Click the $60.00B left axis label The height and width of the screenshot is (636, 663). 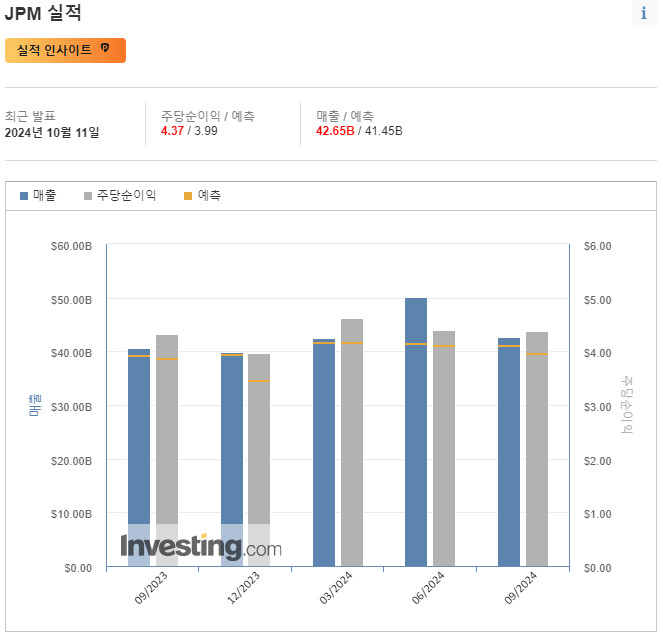(71, 246)
